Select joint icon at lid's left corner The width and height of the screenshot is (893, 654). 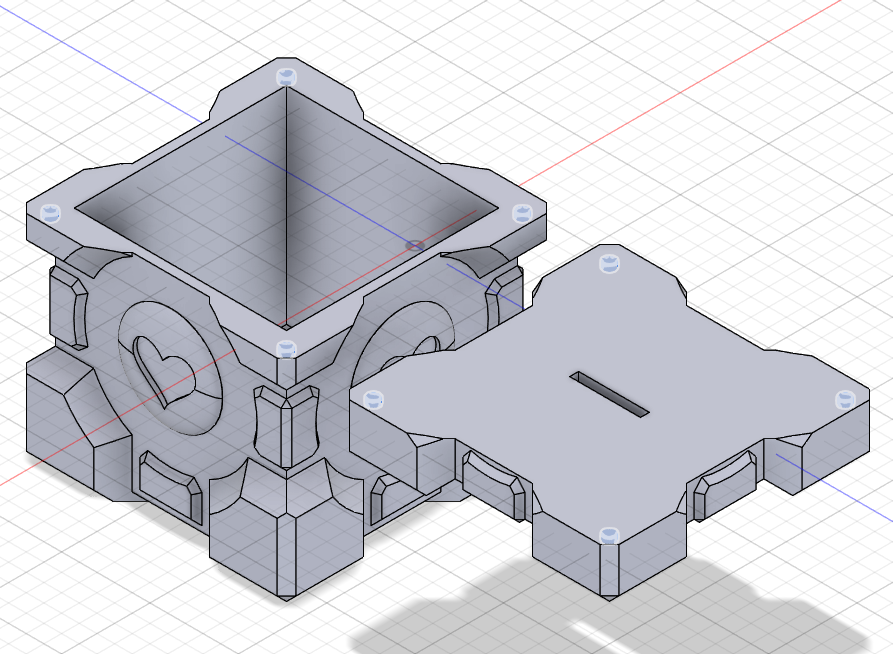point(373,399)
